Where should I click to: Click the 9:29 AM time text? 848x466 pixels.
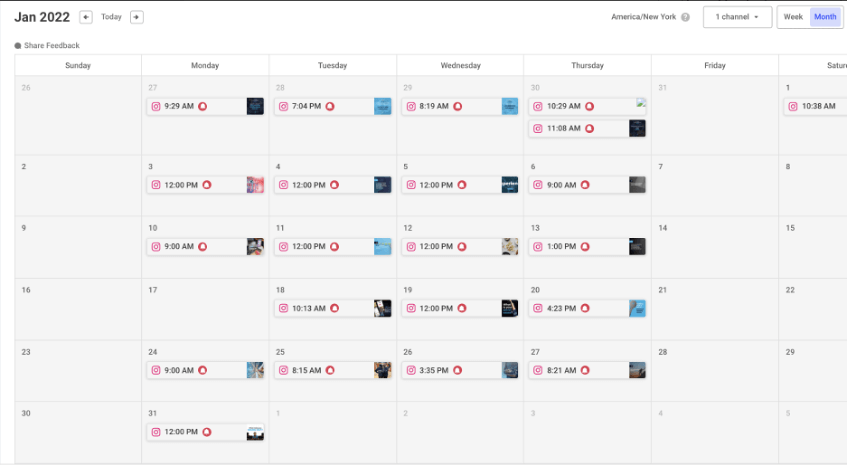[179, 106]
